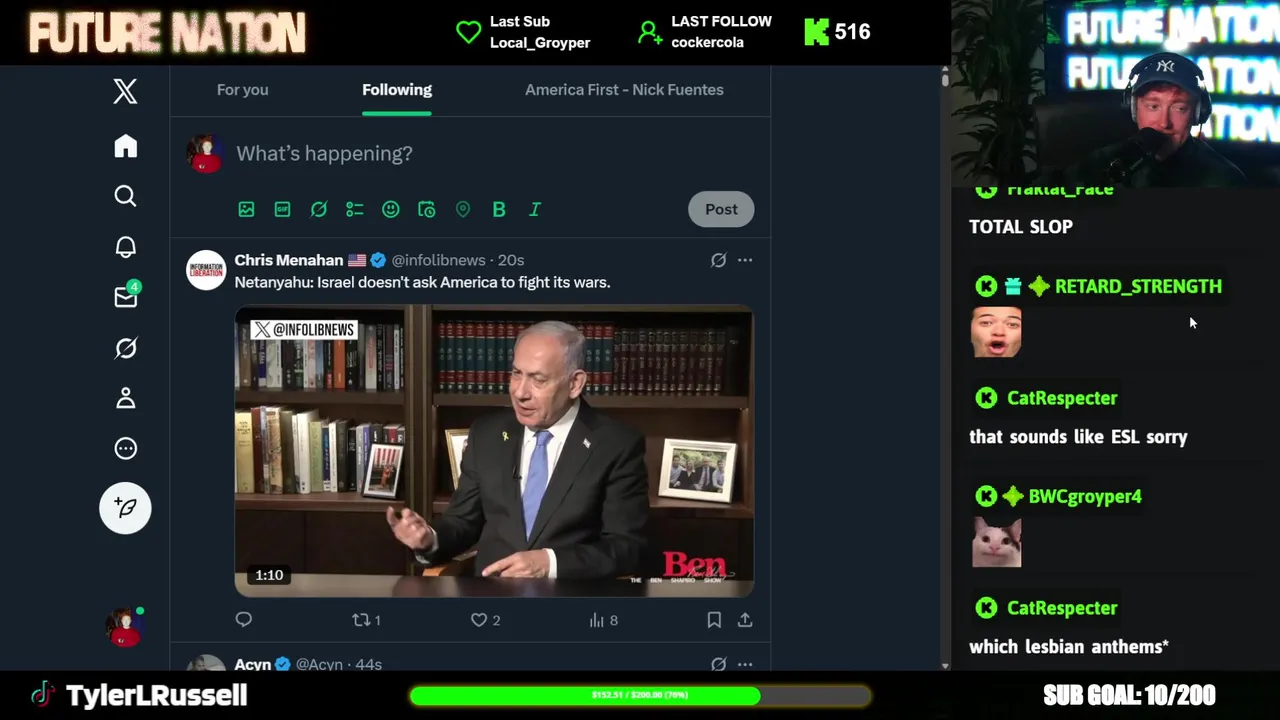Switch to the For you tab
Screen dimensions: 1280x720
point(243,90)
